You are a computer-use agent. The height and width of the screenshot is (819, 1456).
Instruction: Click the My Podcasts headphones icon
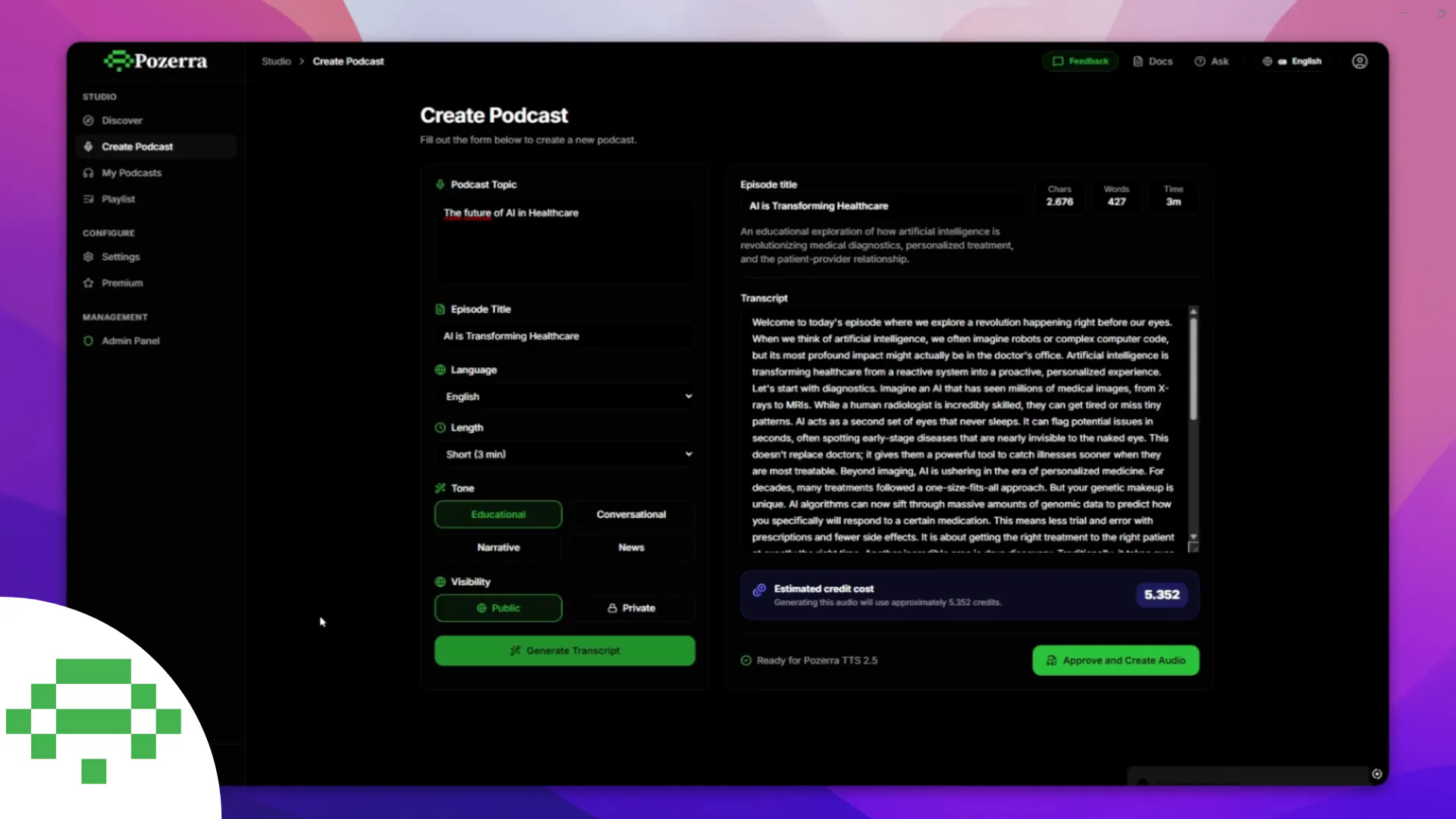[88, 173]
